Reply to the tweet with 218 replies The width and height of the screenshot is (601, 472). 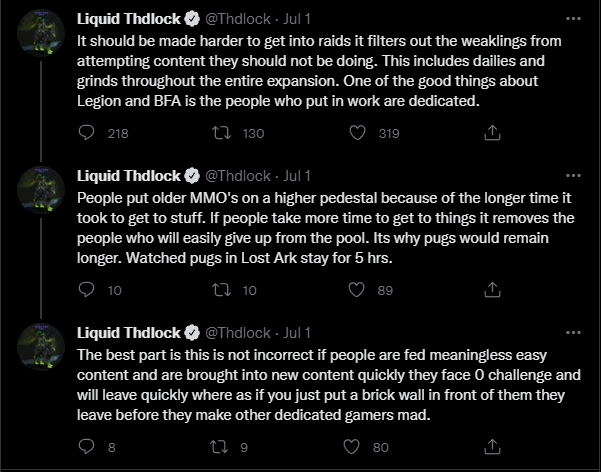[87, 133]
